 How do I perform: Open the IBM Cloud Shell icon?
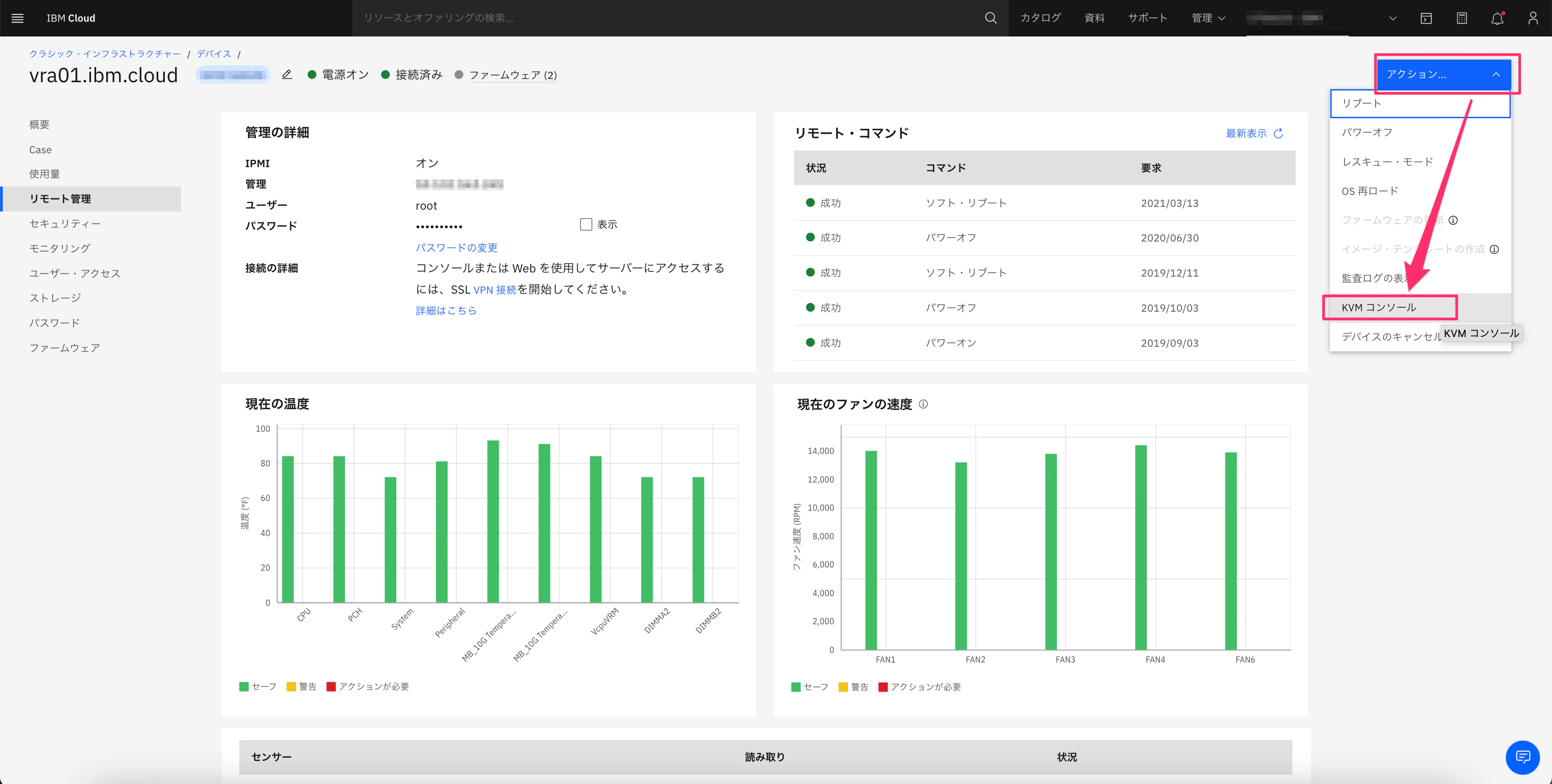[x=1426, y=18]
